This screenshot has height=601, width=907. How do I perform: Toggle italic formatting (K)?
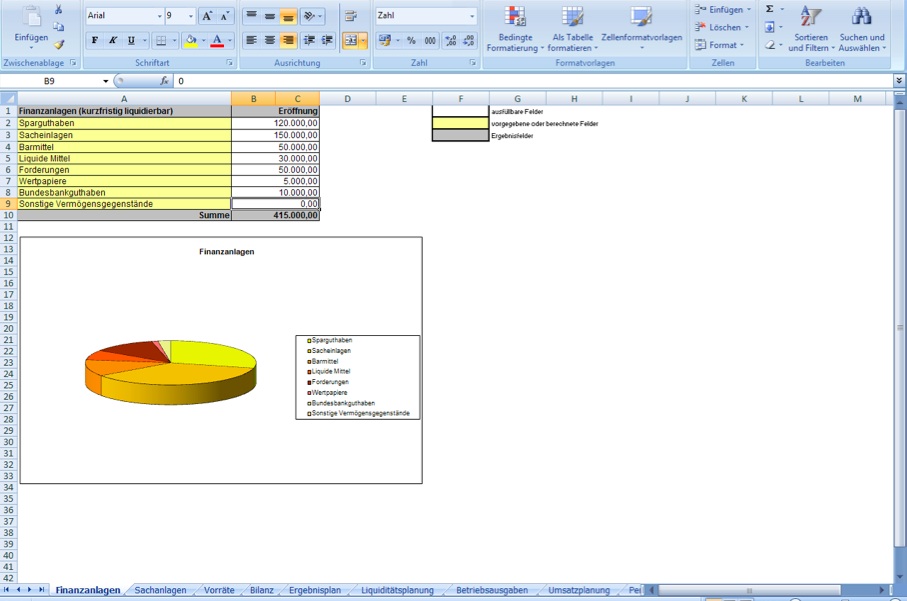click(x=113, y=40)
